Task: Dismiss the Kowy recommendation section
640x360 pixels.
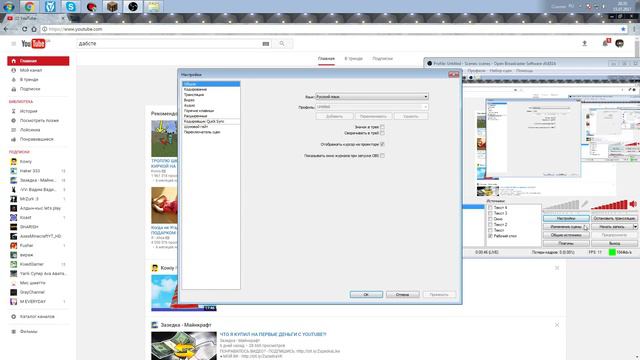Action: [557, 268]
